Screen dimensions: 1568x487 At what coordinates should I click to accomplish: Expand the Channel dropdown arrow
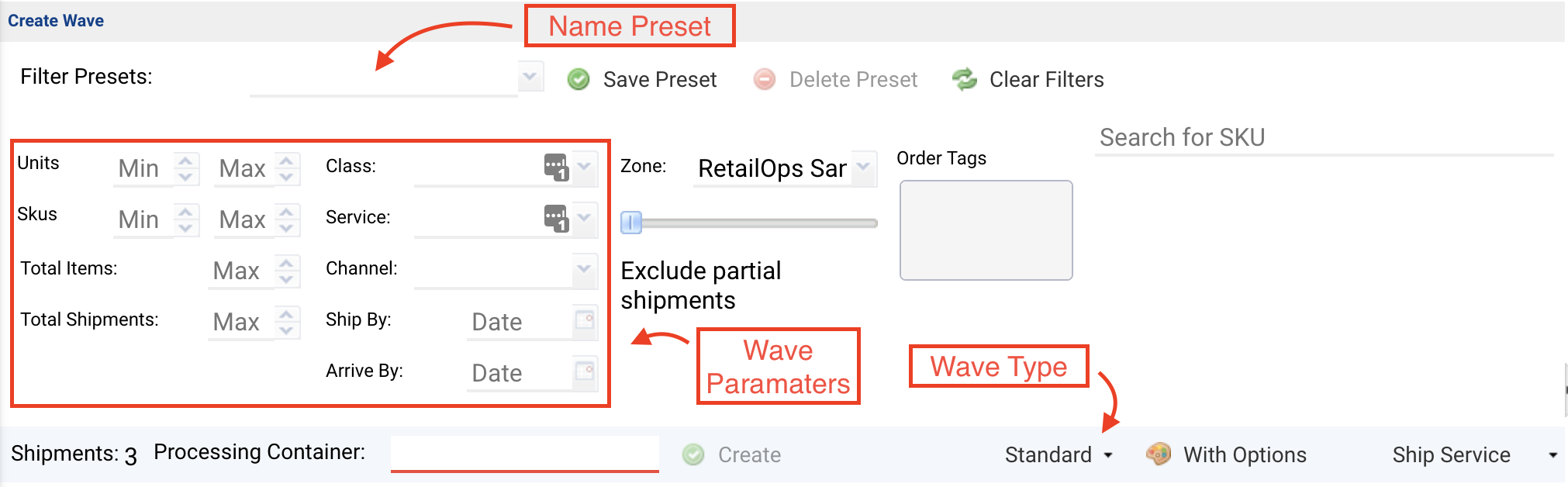coord(585,268)
